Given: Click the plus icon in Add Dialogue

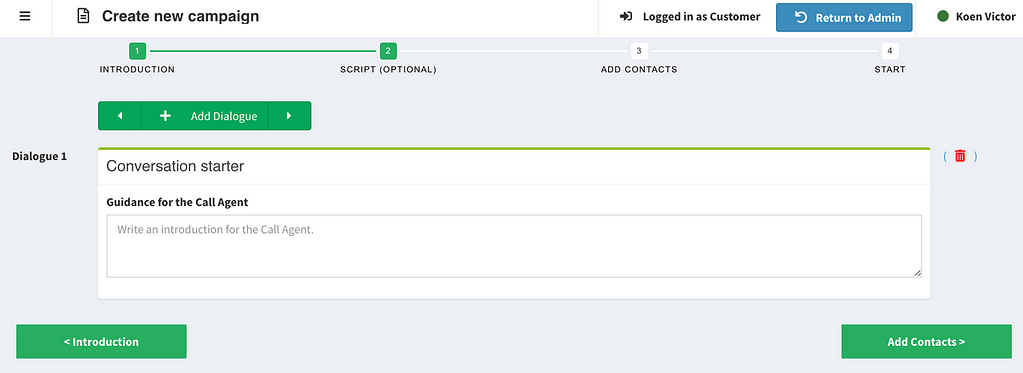Looking at the screenshot, I should [x=165, y=115].
